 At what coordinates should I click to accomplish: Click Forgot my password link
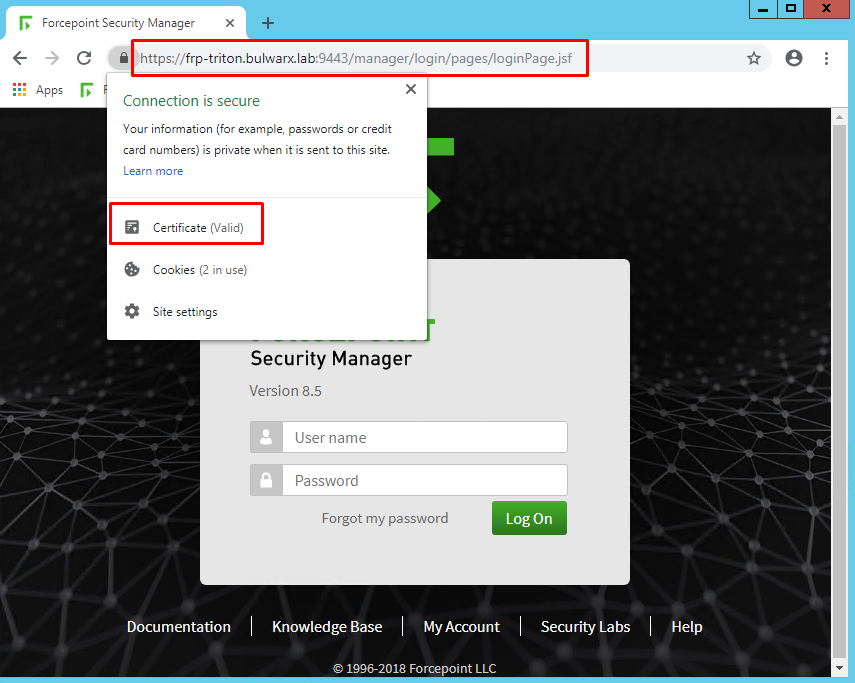click(385, 518)
